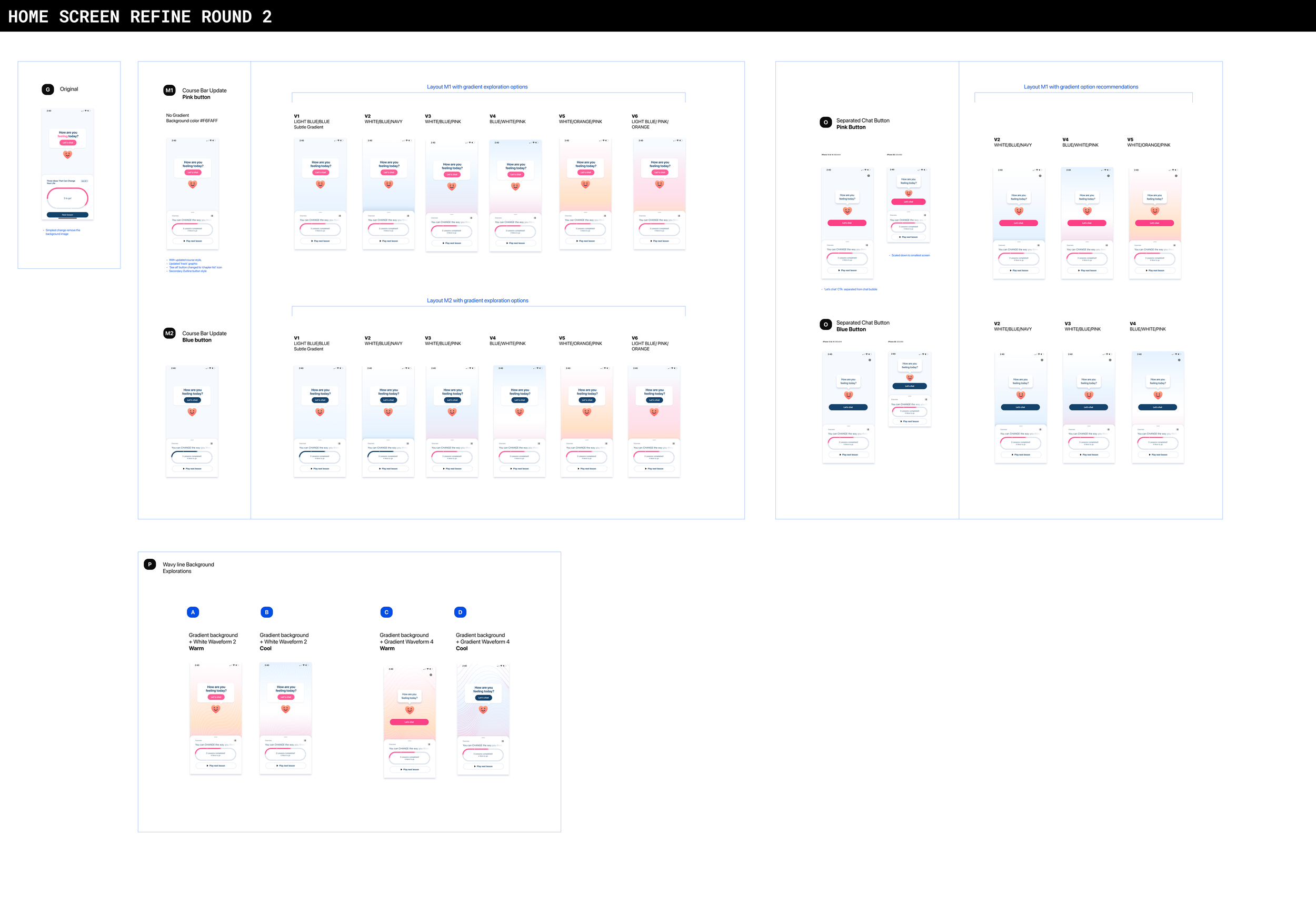The height and width of the screenshot is (905, 1316).
Task: Select the blue A badge in wavy explorations
Action: (193, 612)
